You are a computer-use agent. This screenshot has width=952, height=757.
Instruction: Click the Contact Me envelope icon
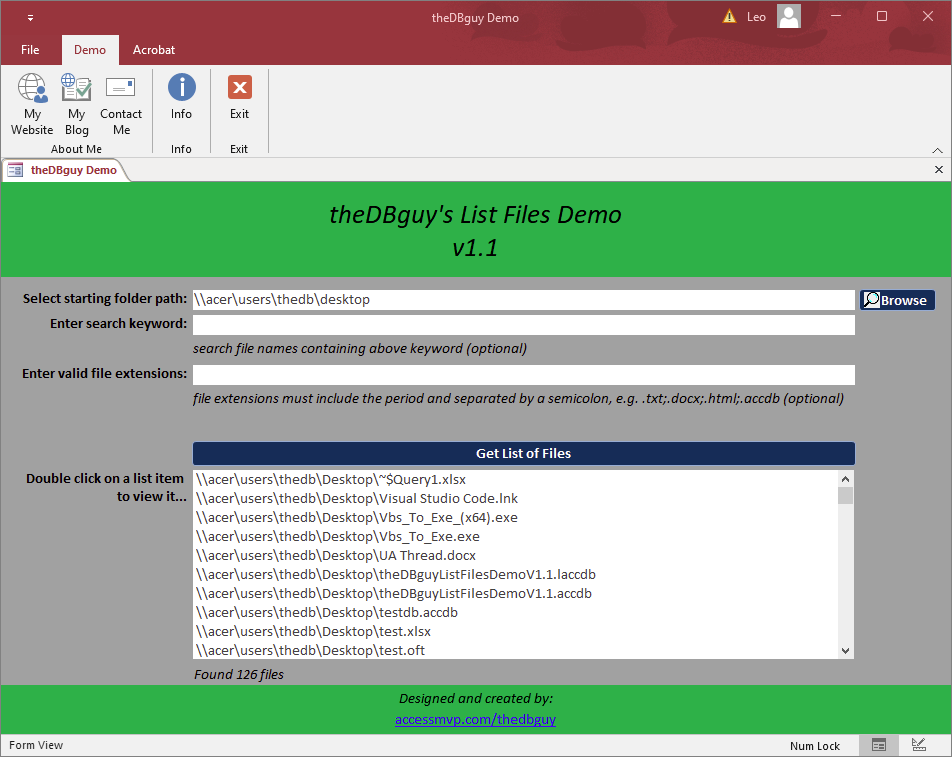[x=120, y=87]
